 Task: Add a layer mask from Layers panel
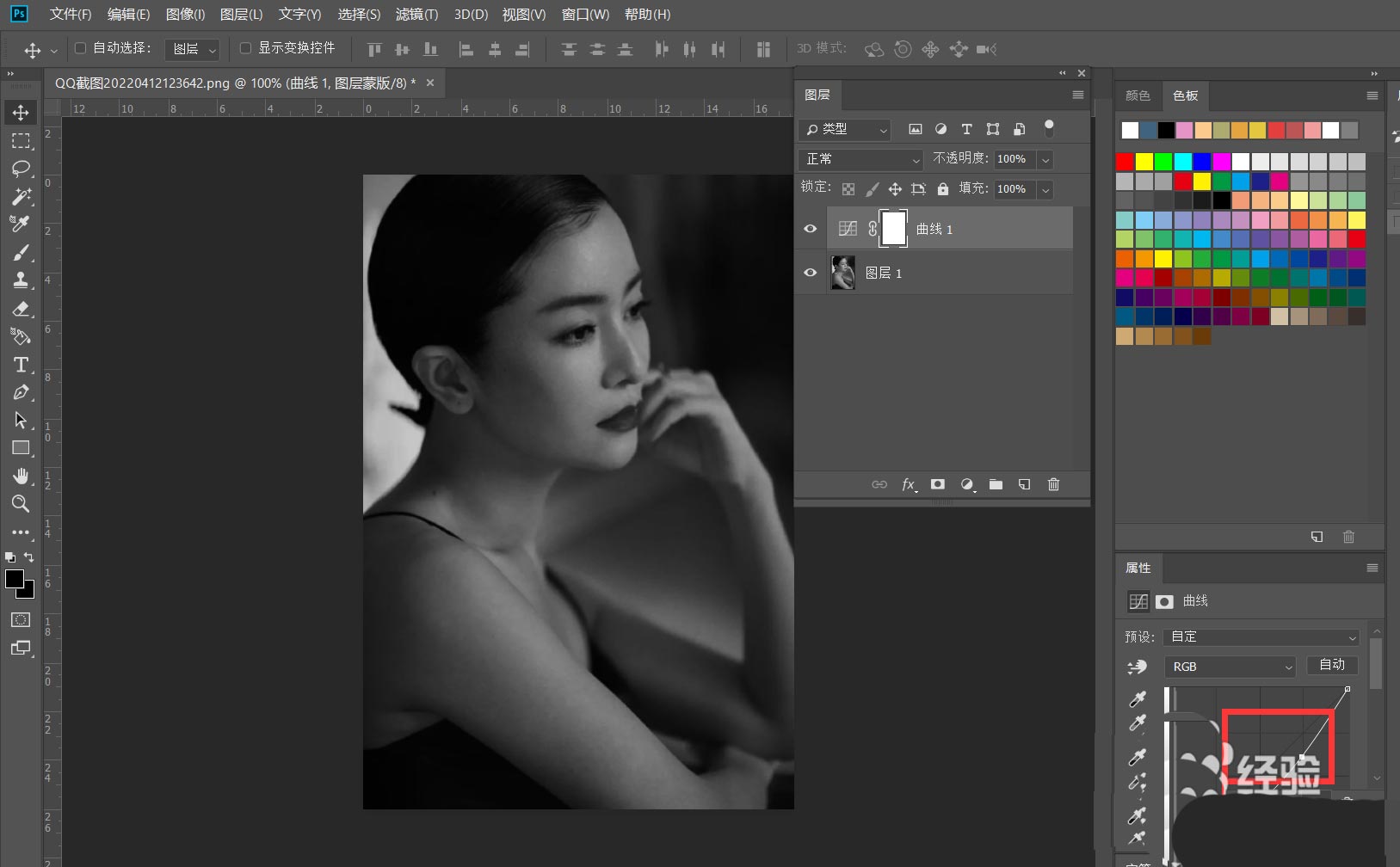tap(938, 484)
